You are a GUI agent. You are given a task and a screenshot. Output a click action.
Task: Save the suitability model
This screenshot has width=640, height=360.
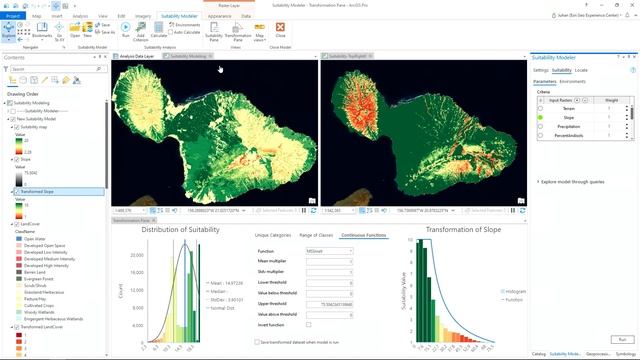(103, 25)
